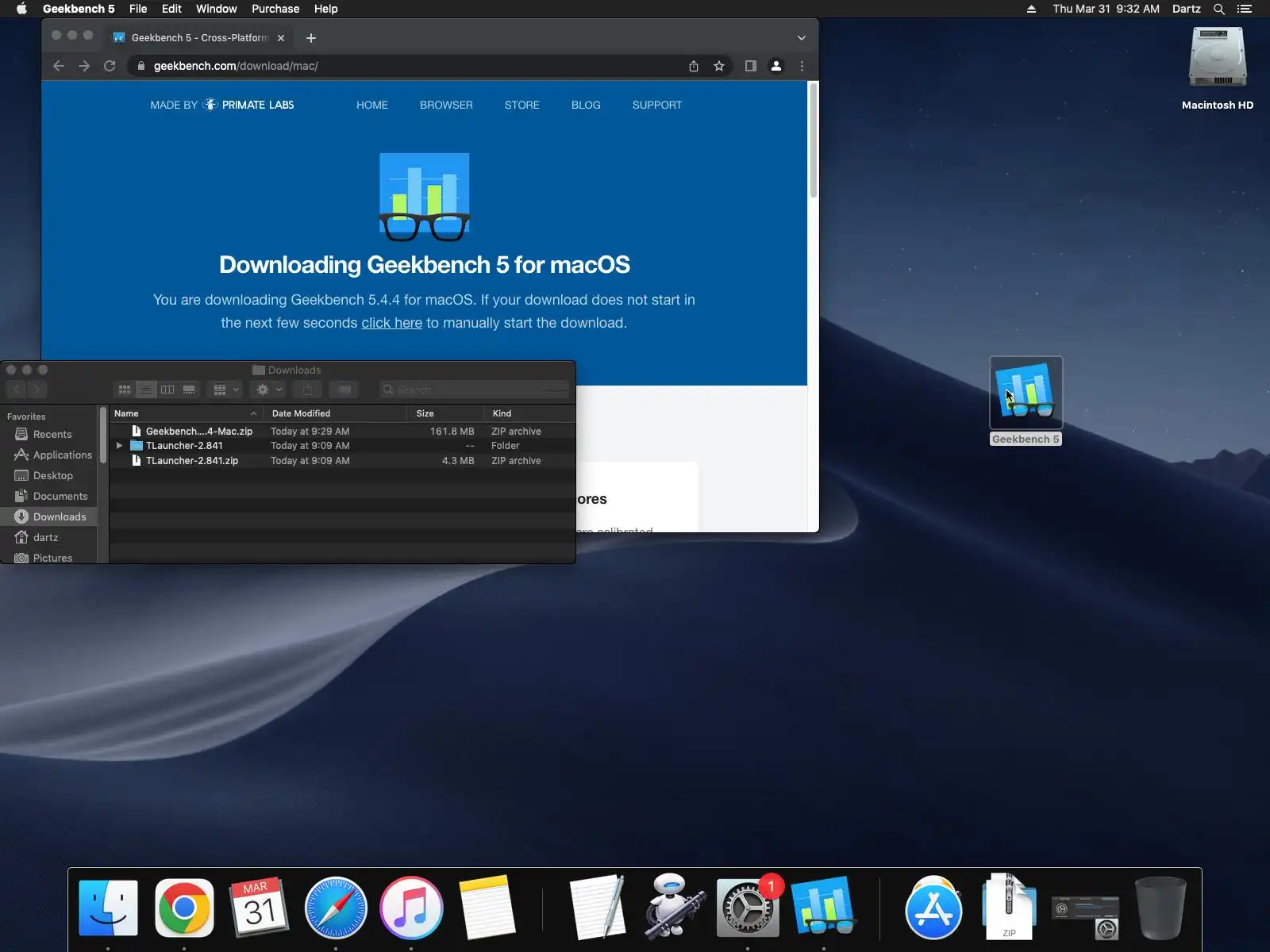Switch Finder to gallery view
This screenshot has width=1270, height=952.
[189, 390]
